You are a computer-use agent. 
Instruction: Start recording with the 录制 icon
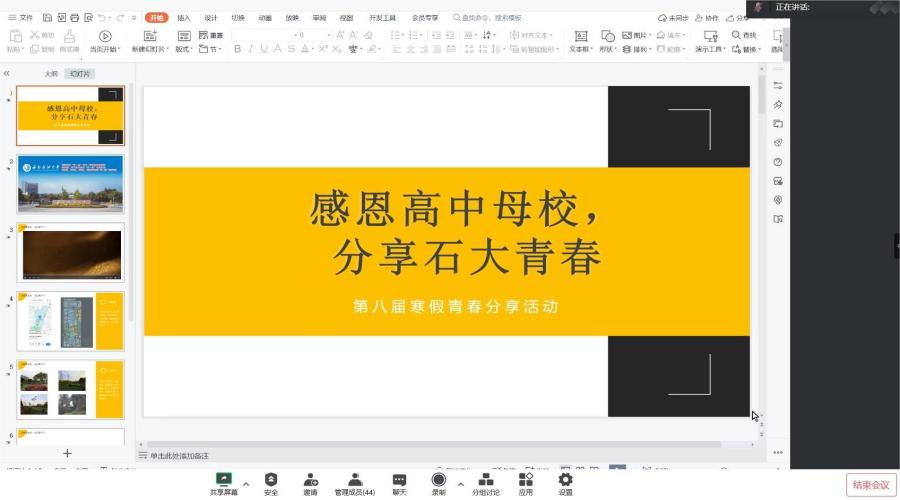(438, 481)
